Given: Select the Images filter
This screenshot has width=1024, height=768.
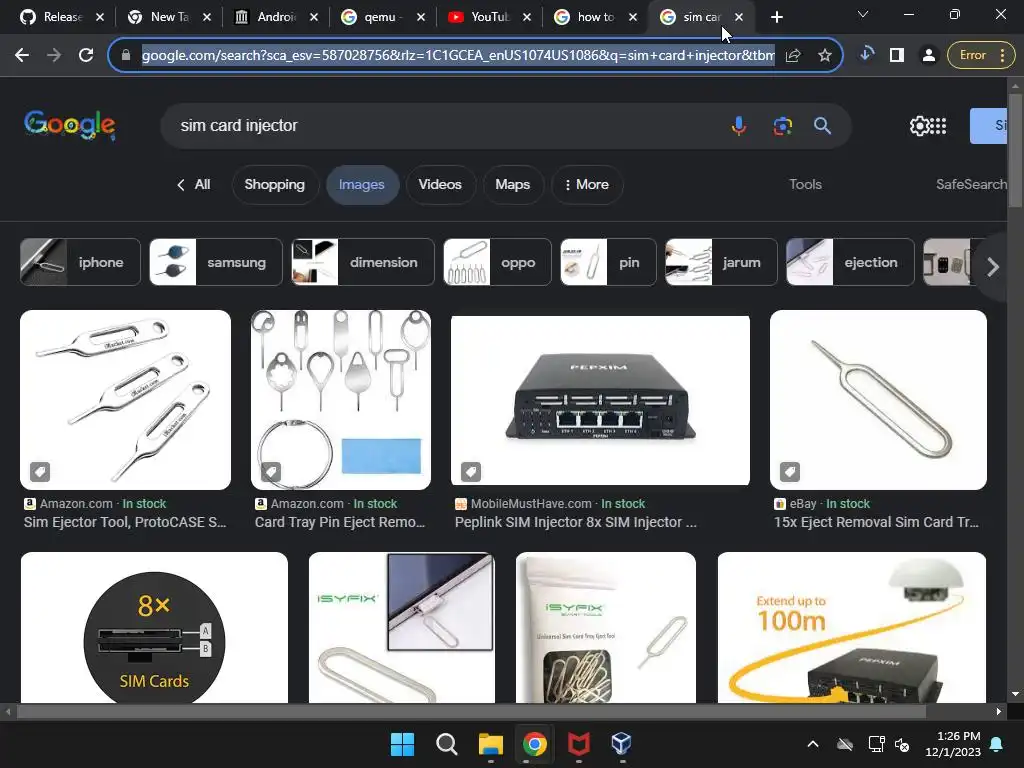Looking at the screenshot, I should click(x=362, y=185).
